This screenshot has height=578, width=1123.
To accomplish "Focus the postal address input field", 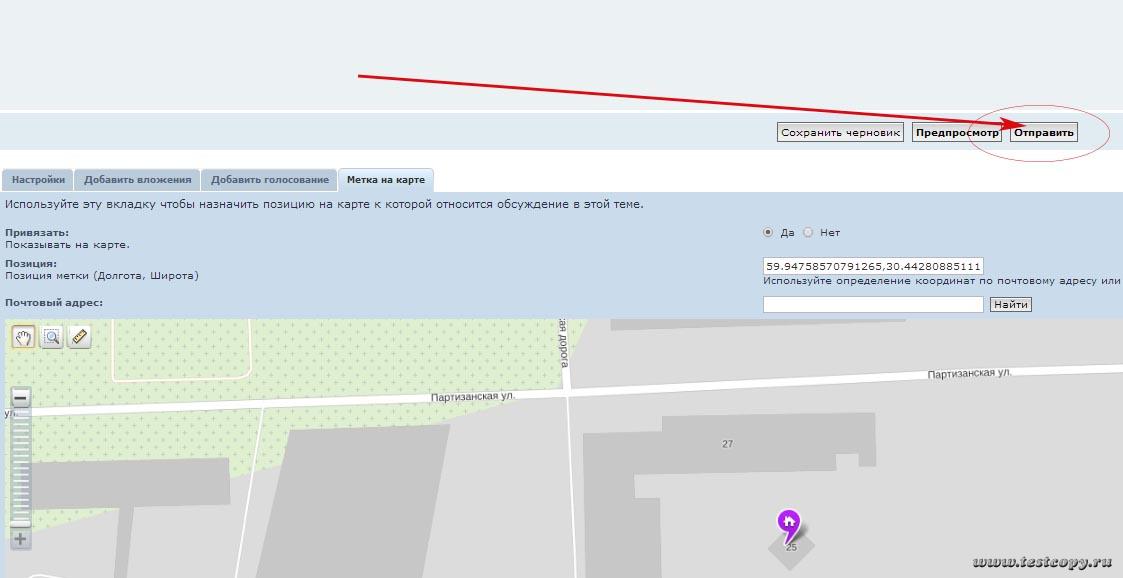I will pyautogui.click(x=873, y=304).
